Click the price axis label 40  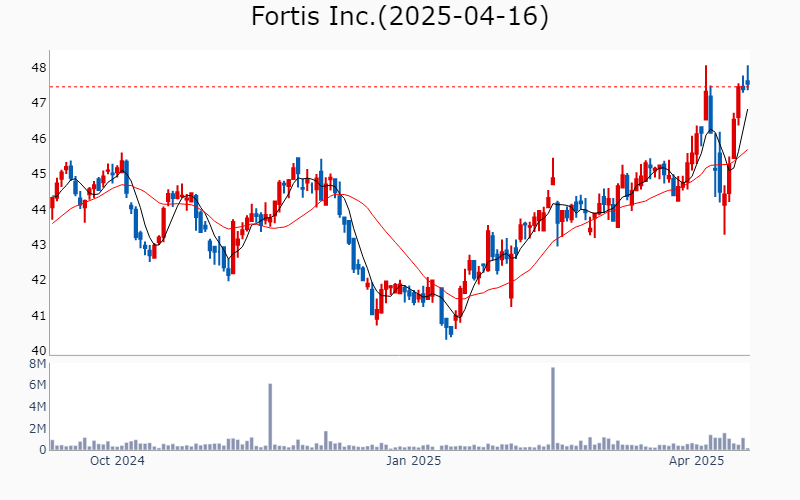pyautogui.click(x=39, y=351)
